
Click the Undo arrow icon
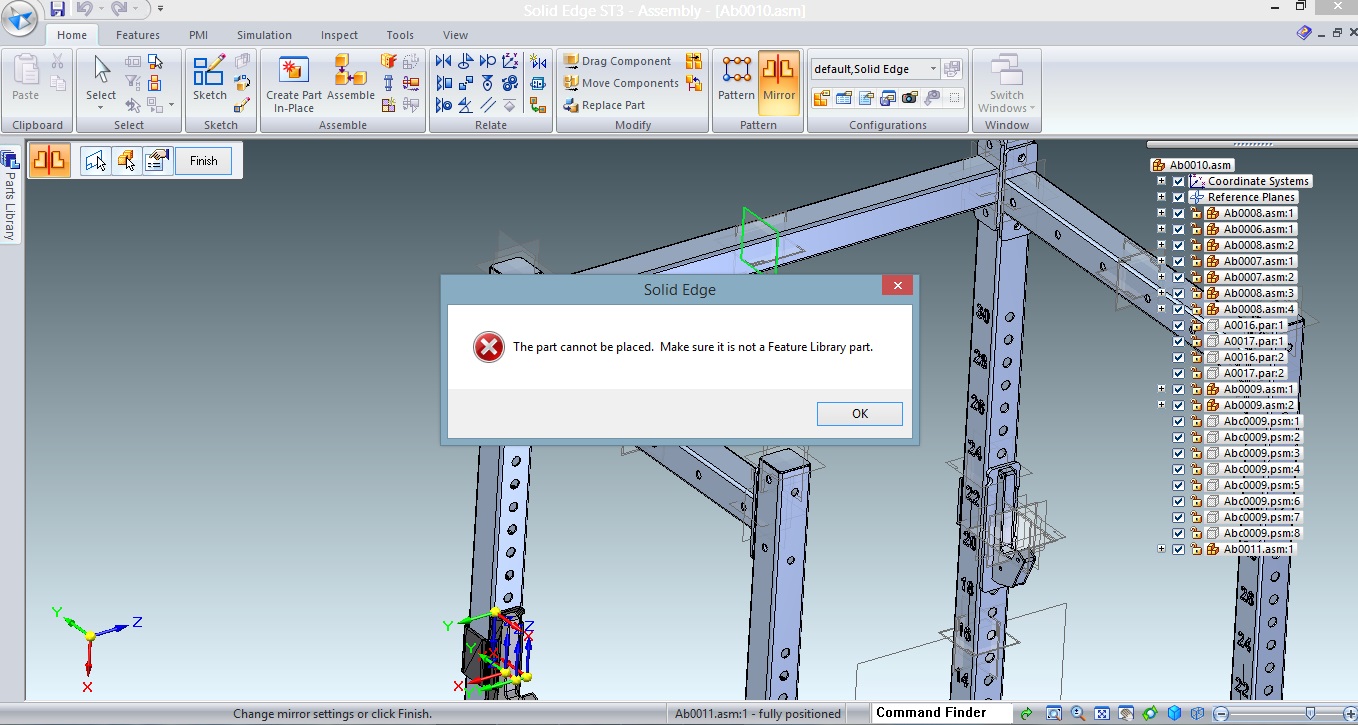84,9
